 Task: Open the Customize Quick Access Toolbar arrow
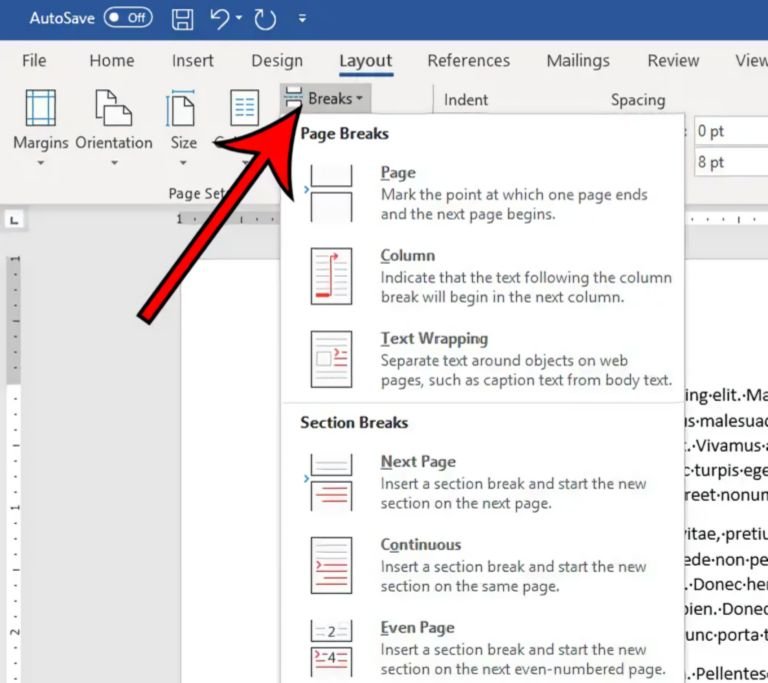[x=302, y=19]
